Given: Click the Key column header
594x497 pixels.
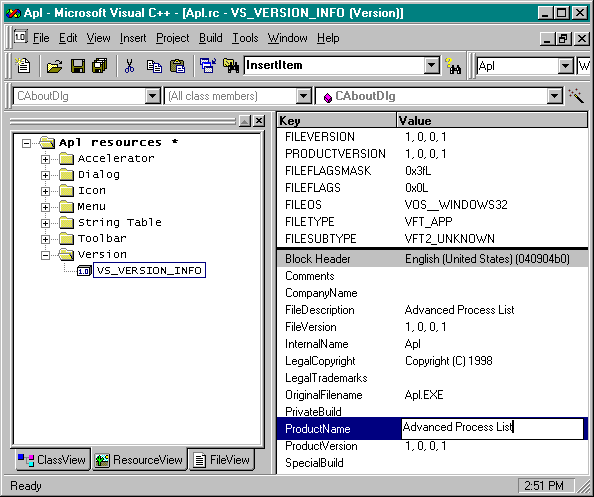Looking at the screenshot, I should 336,120.
